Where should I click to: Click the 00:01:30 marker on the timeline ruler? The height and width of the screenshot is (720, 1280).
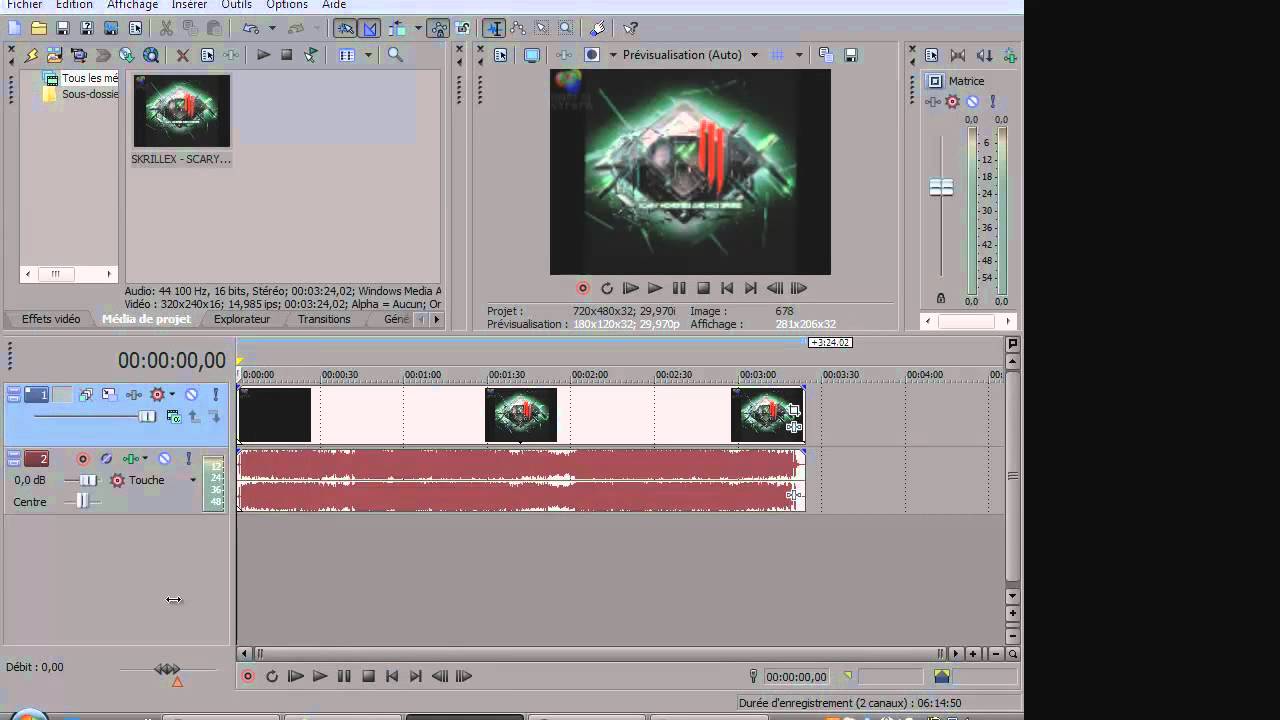point(506,375)
